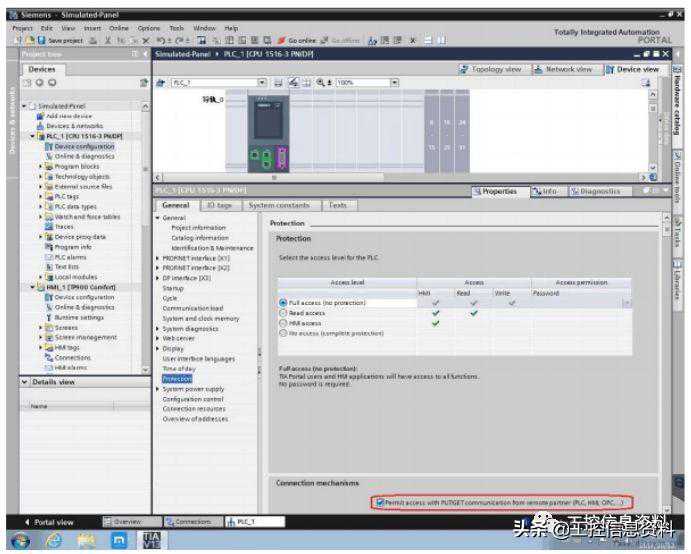Click the Save project toolbar icon

tap(40, 40)
